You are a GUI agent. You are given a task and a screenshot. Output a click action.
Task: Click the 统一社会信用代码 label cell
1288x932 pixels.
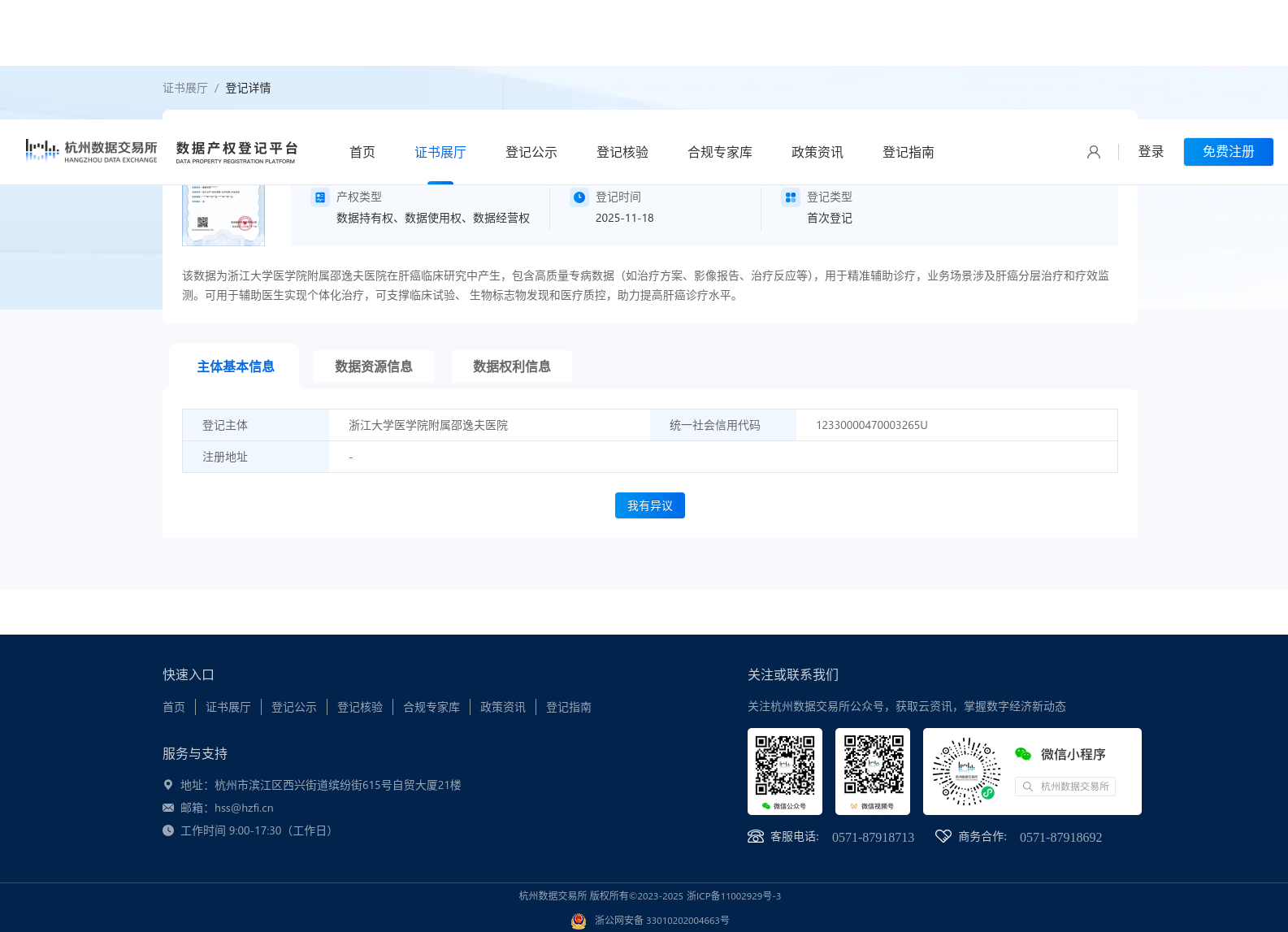coord(723,425)
